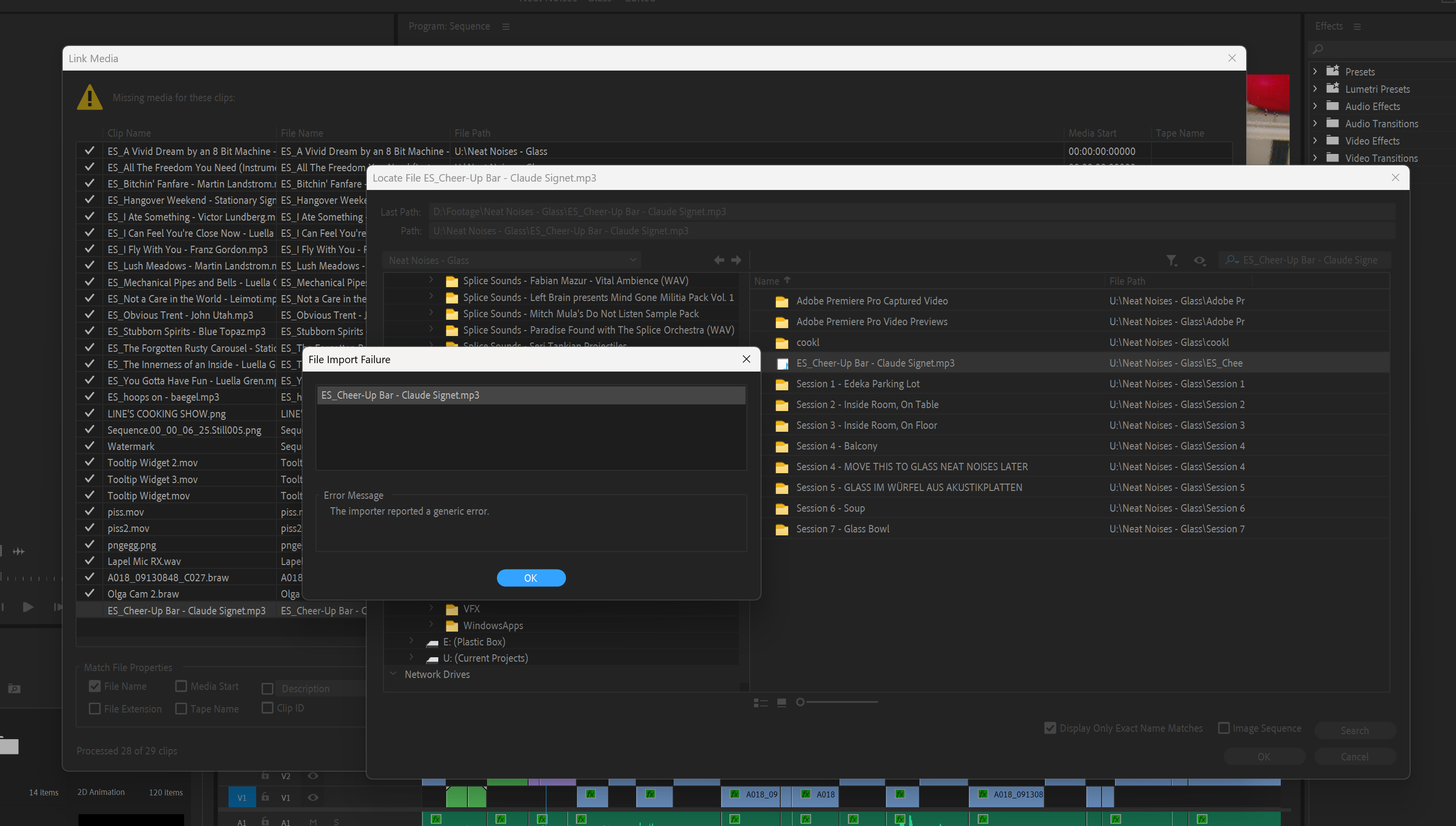The height and width of the screenshot is (826, 1456).
Task: Open the Effects panel menu
Action: pos(1357,26)
